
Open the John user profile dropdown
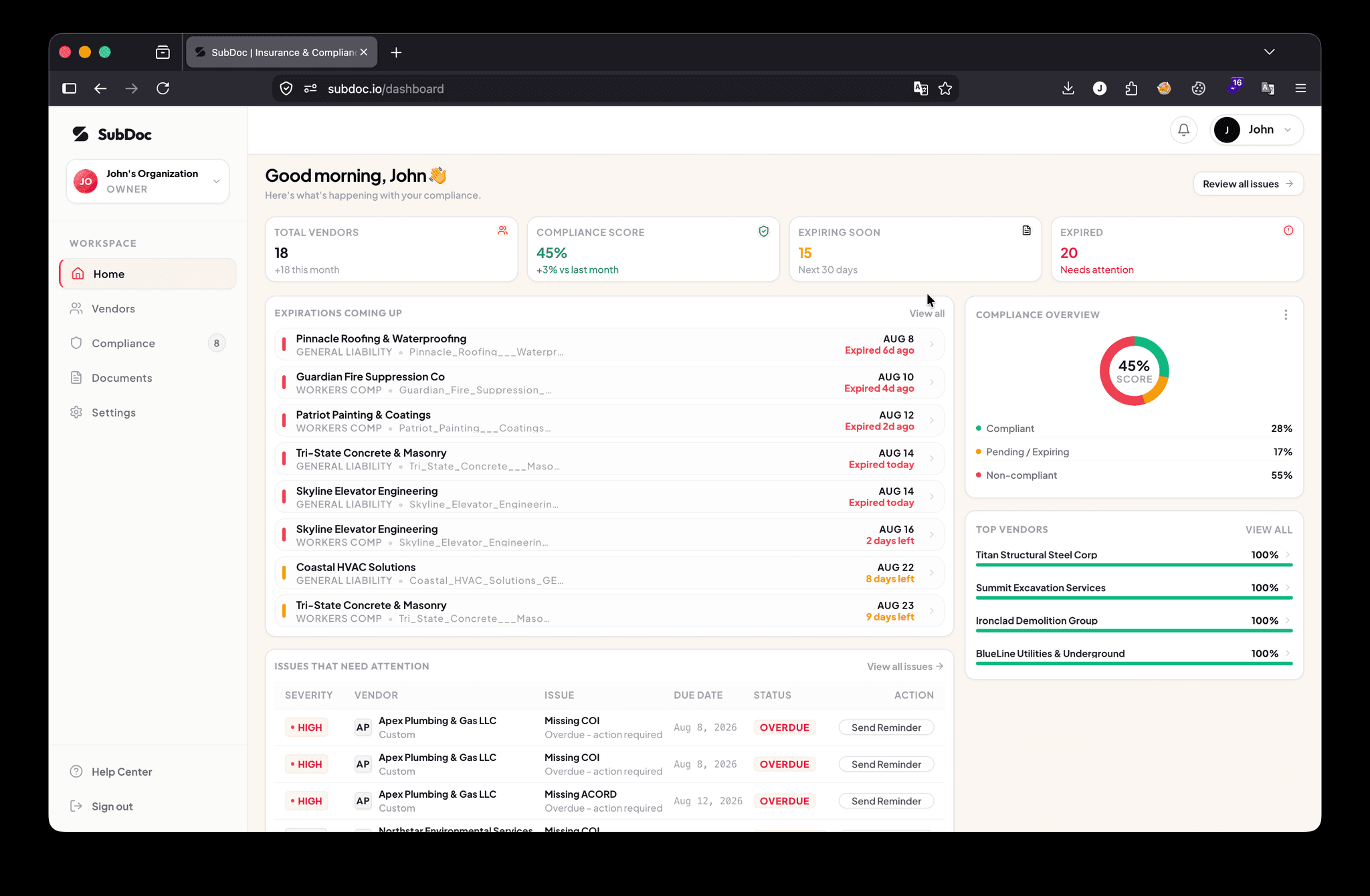coord(1257,130)
